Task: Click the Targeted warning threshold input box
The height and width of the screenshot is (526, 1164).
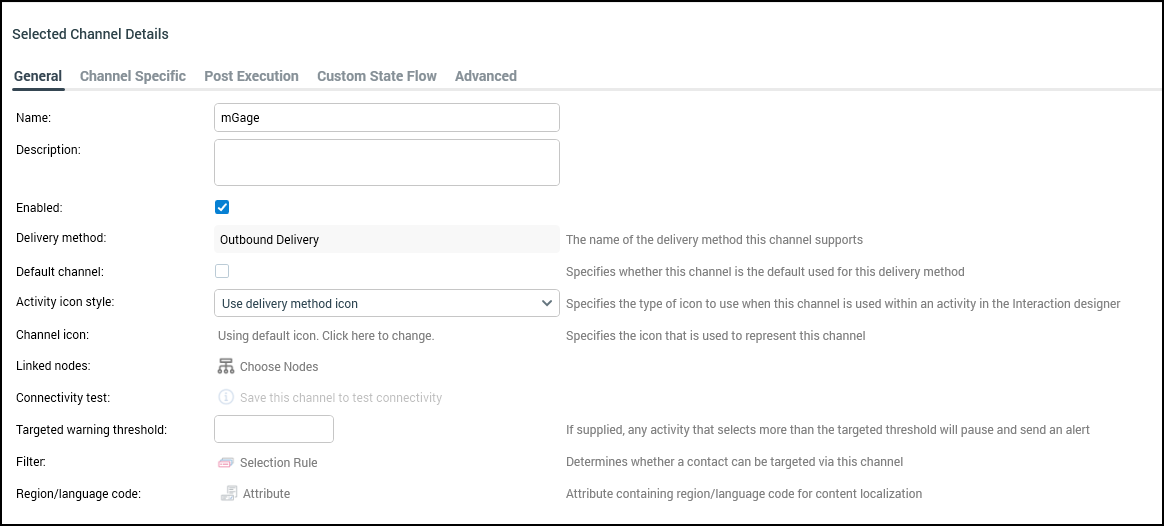Action: (x=274, y=429)
